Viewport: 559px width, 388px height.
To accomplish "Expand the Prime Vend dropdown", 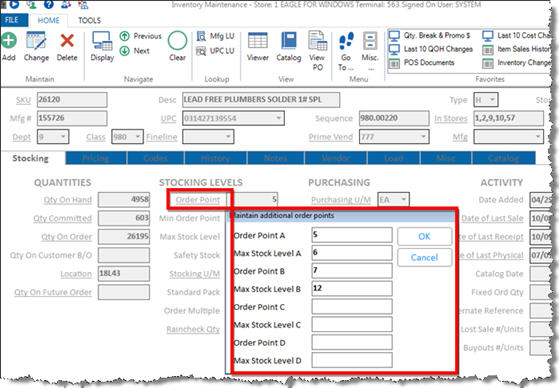I will point(423,137).
